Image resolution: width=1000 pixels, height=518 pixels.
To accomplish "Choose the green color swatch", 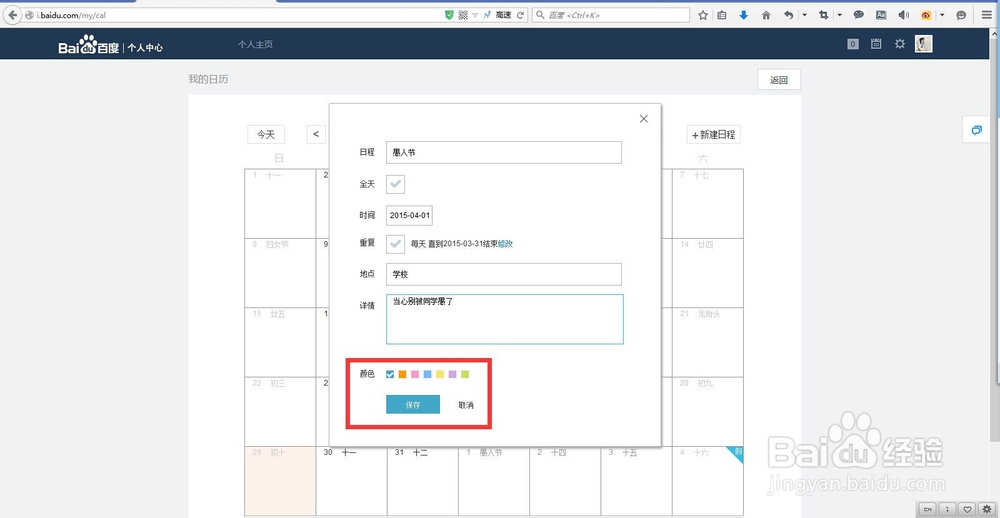I will (x=465, y=374).
